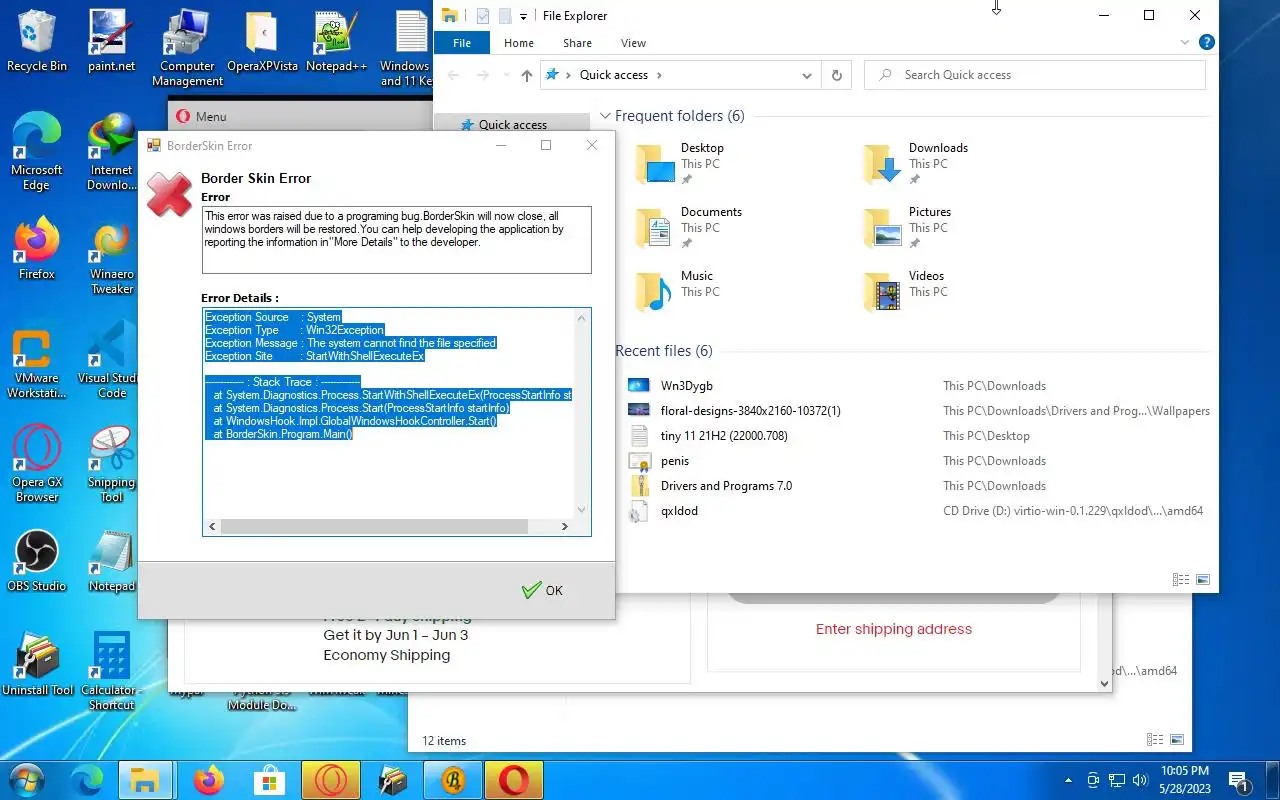Image resolution: width=1280 pixels, height=800 pixels.
Task: Launch the Snipping Tool from the desktop
Action: [x=112, y=464]
